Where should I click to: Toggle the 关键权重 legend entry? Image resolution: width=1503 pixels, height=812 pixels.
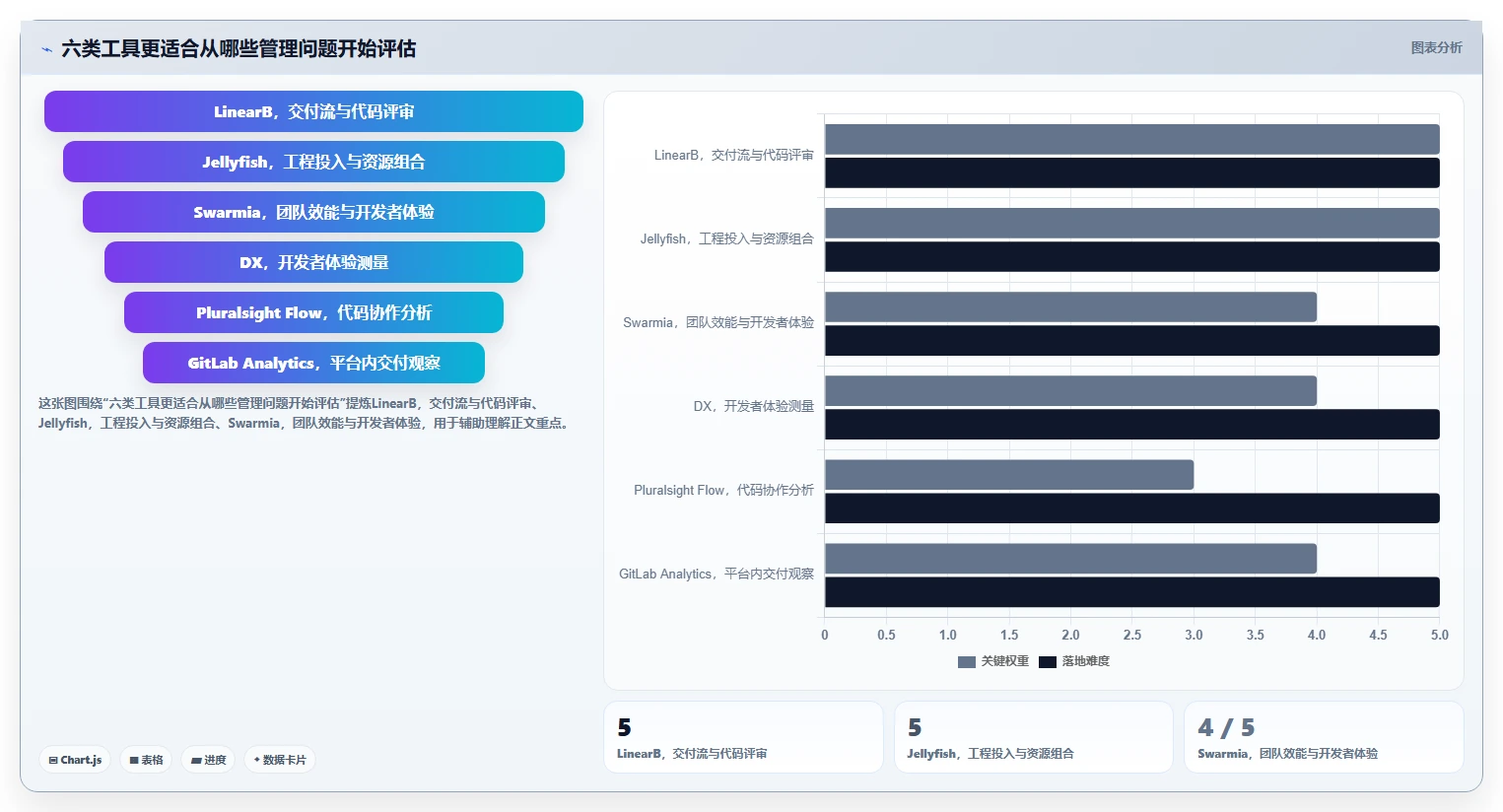tap(993, 661)
